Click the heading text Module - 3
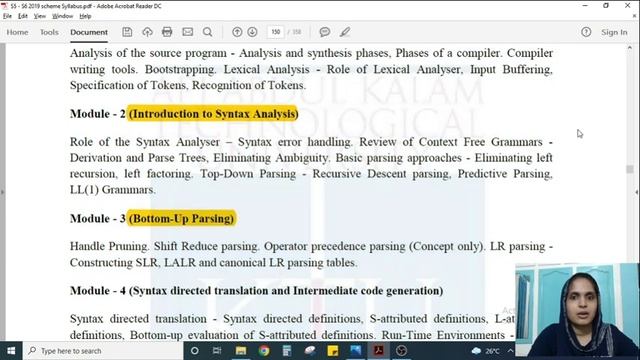Image resolution: width=640 pixels, height=360 pixels. pos(98,219)
